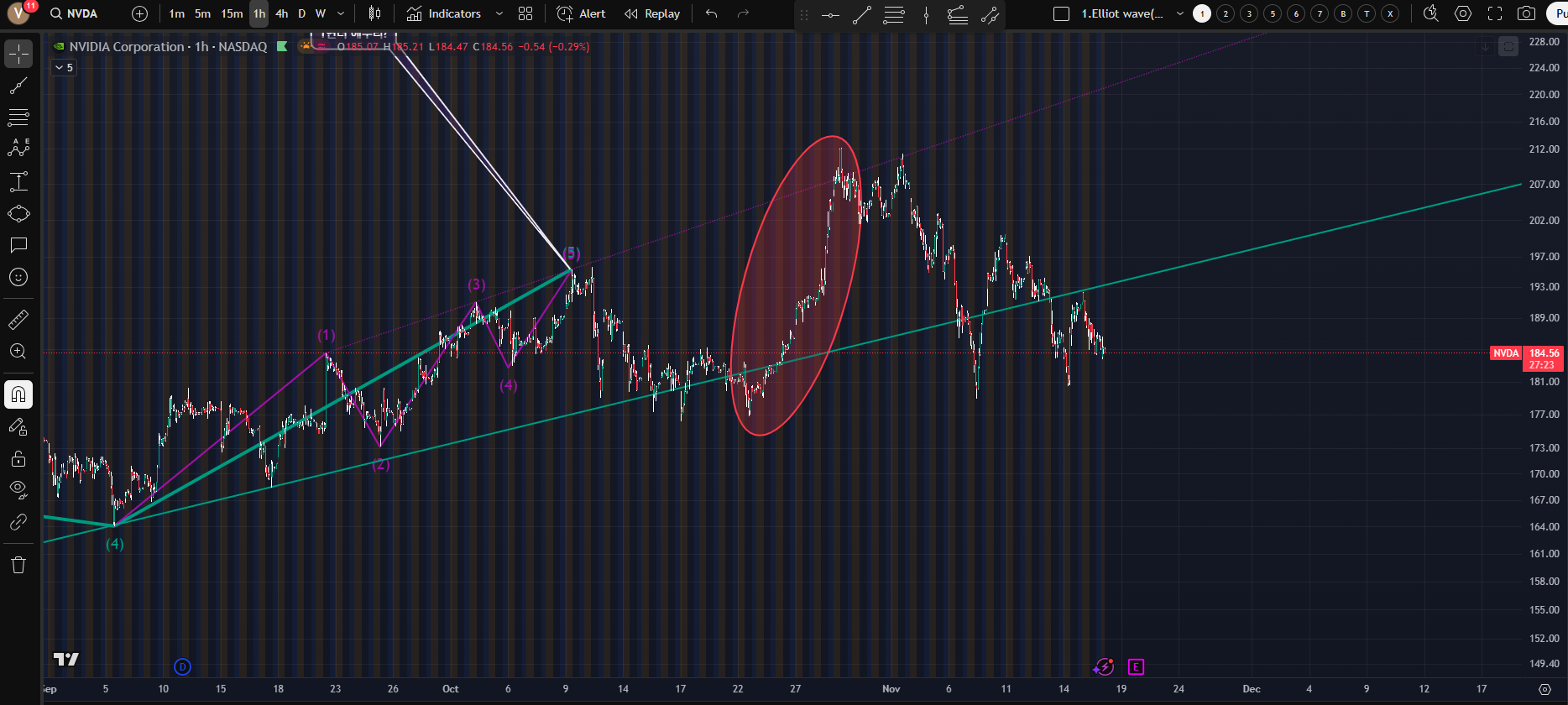Enter fullscreen mode
This screenshot has width=1568, height=705.
(1495, 13)
